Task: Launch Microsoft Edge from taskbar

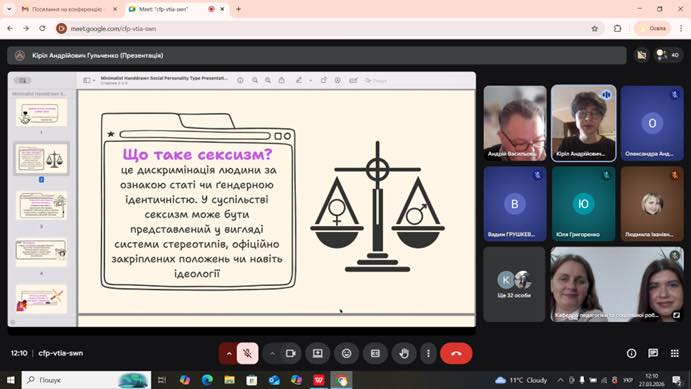Action: [207, 380]
